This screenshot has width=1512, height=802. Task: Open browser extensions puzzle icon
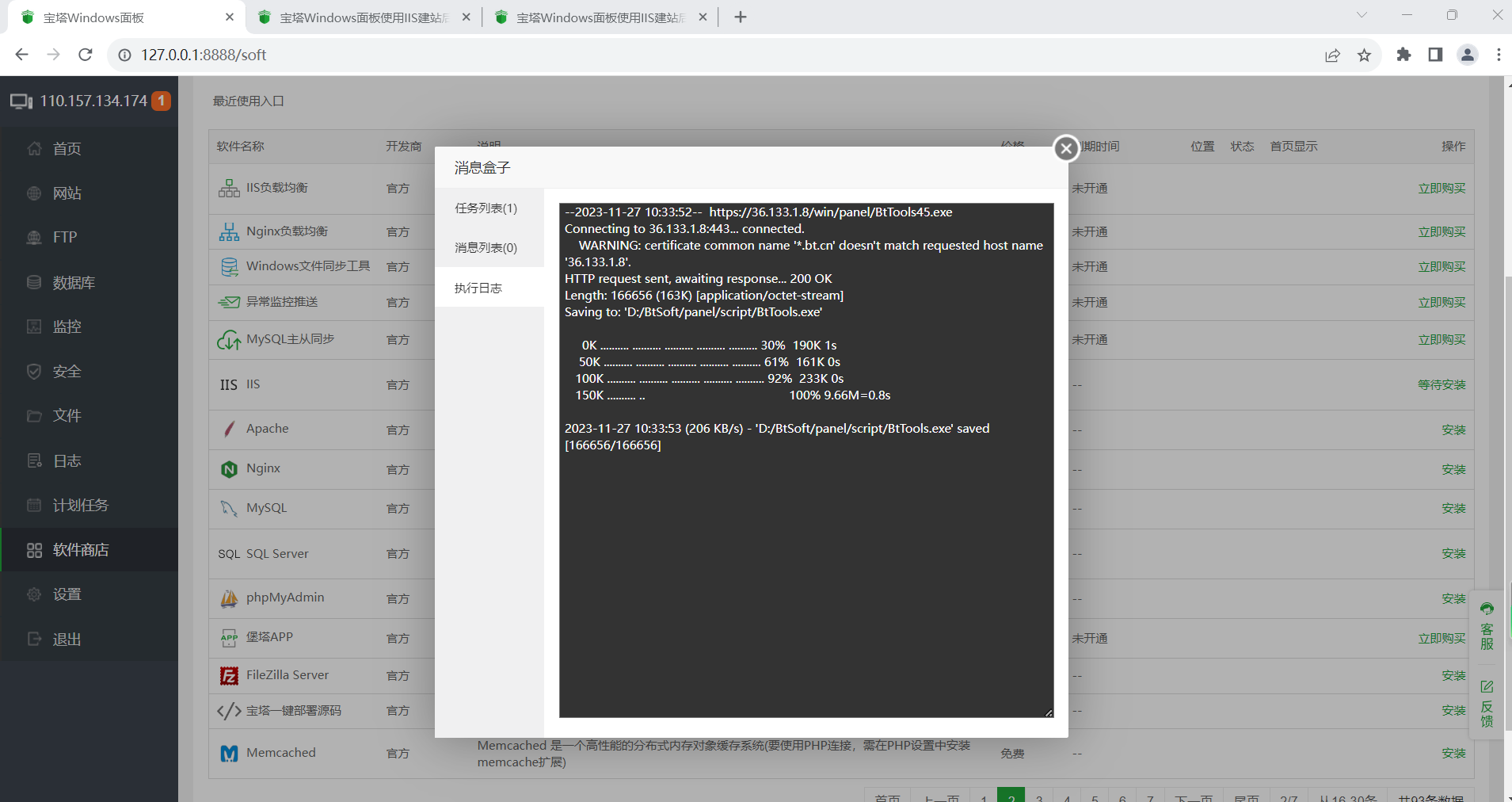tap(1403, 55)
